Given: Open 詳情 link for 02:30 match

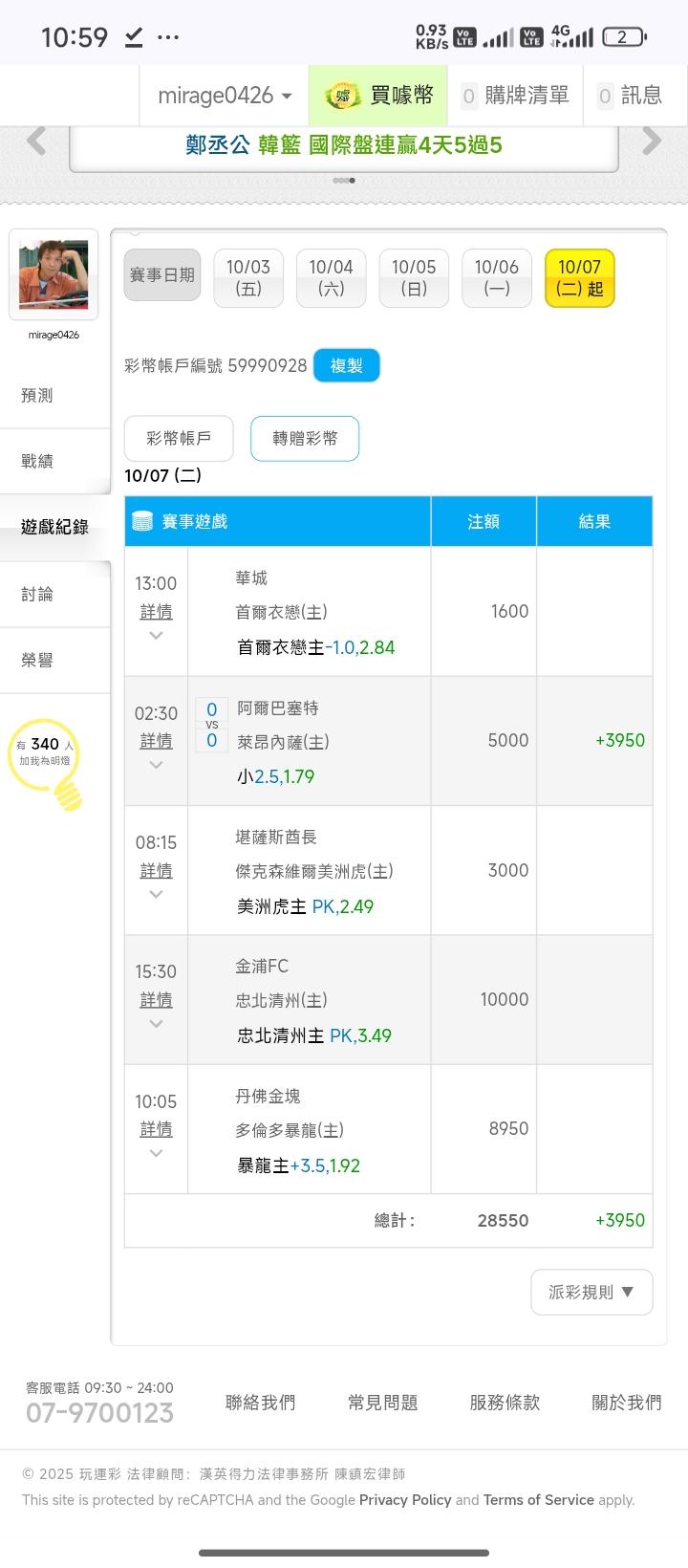Looking at the screenshot, I should pyautogui.click(x=156, y=741).
